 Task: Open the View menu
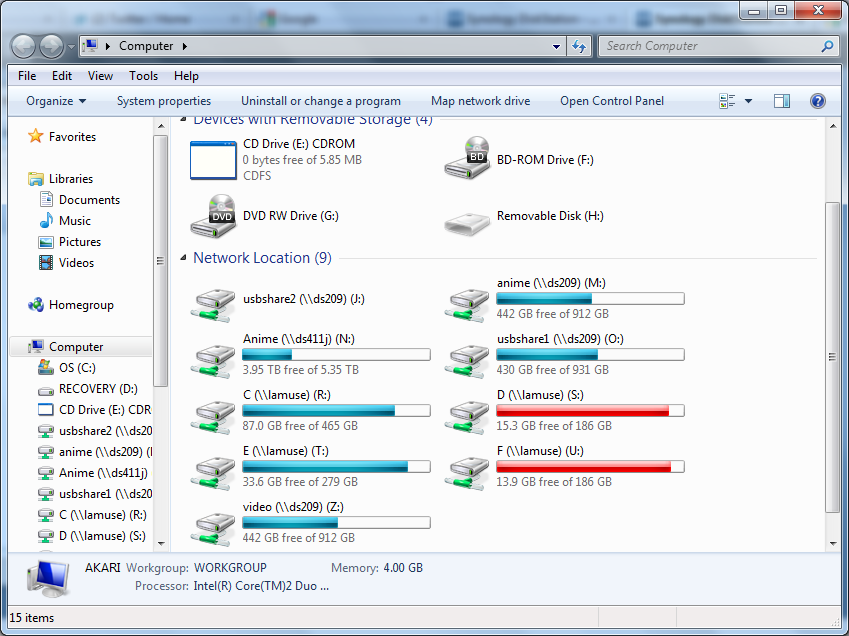point(100,76)
